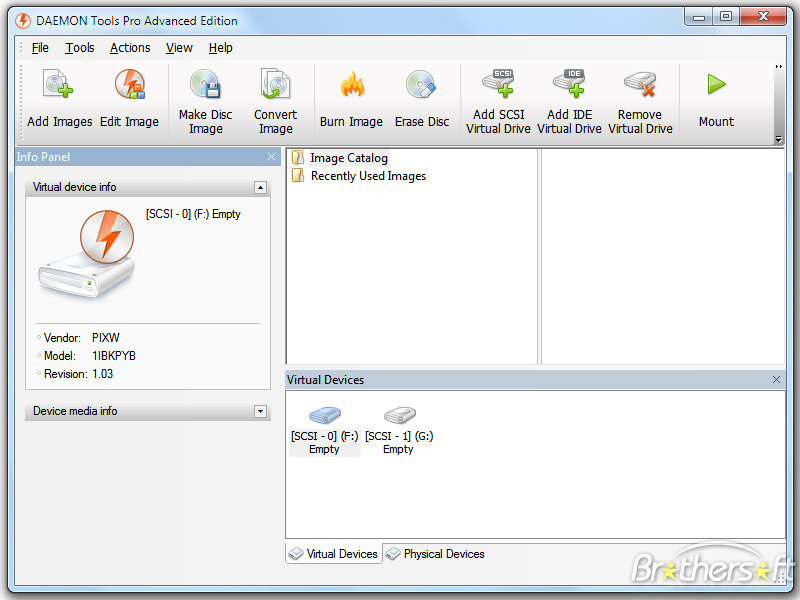Open the Actions menu
Image resolution: width=800 pixels, height=600 pixels.
pos(130,48)
